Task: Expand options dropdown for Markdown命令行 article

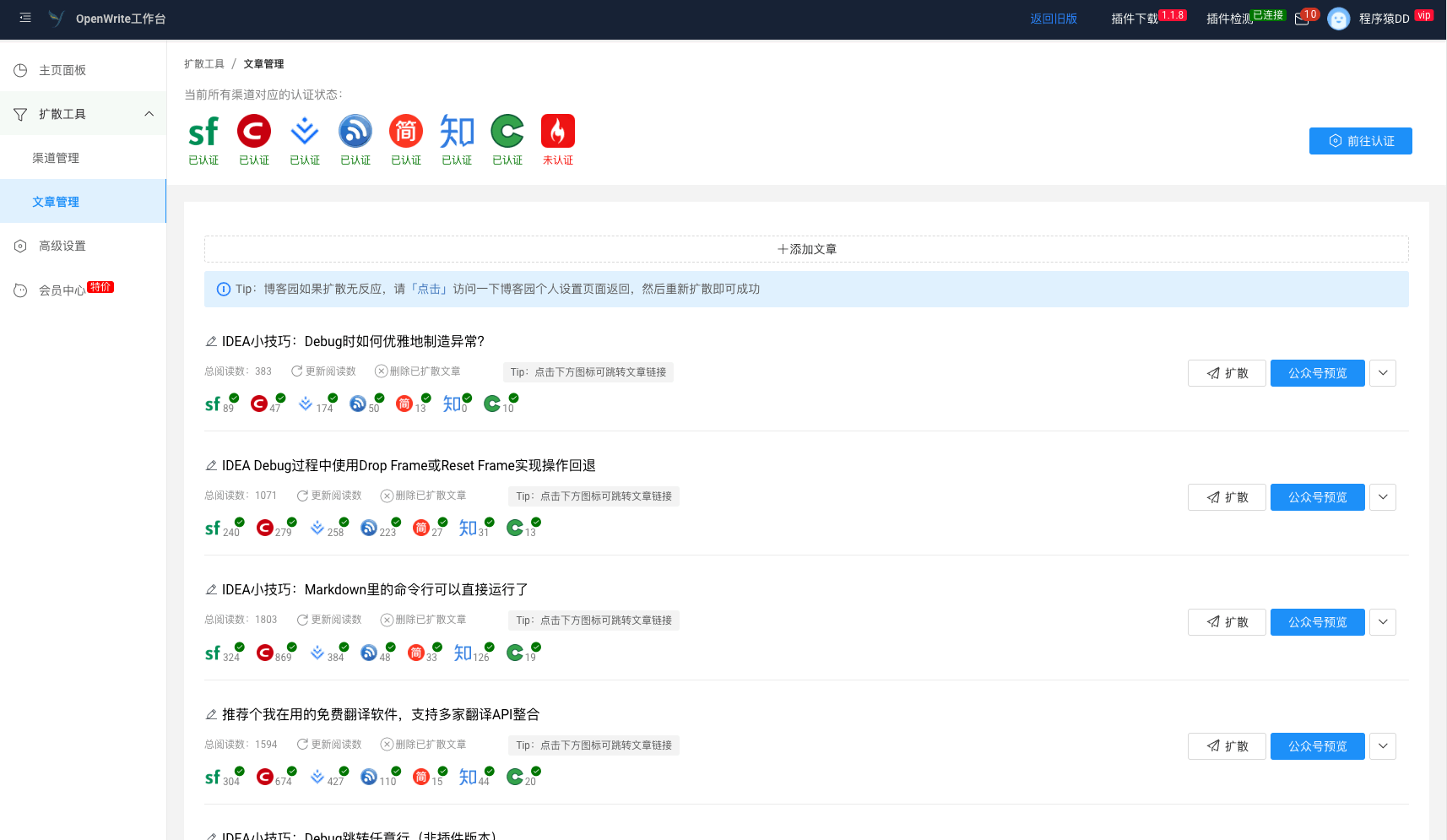Action: 1383,622
